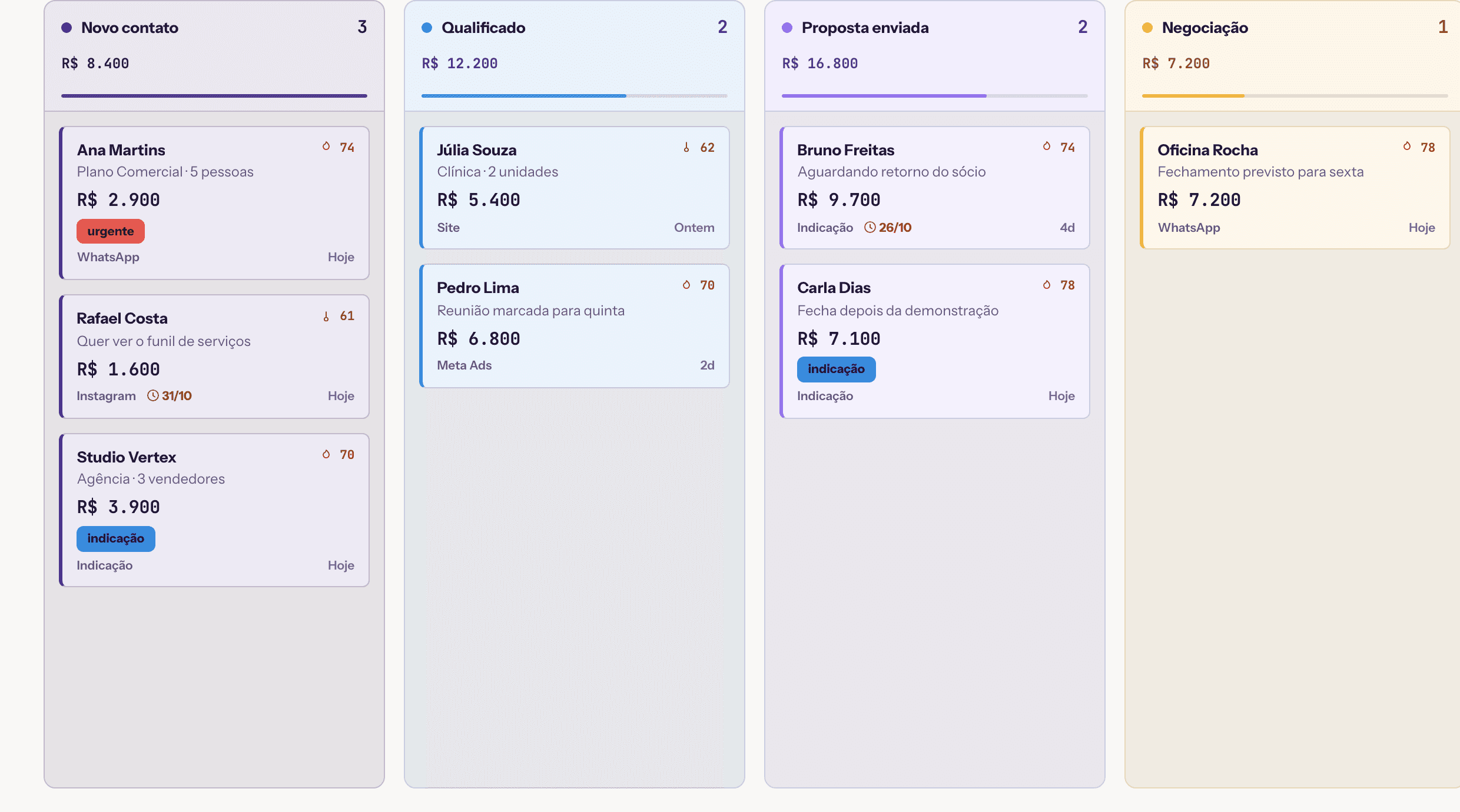Click the urgente tag on Ana Martins
Viewport: 1460px width, 812px height.
coord(111,231)
